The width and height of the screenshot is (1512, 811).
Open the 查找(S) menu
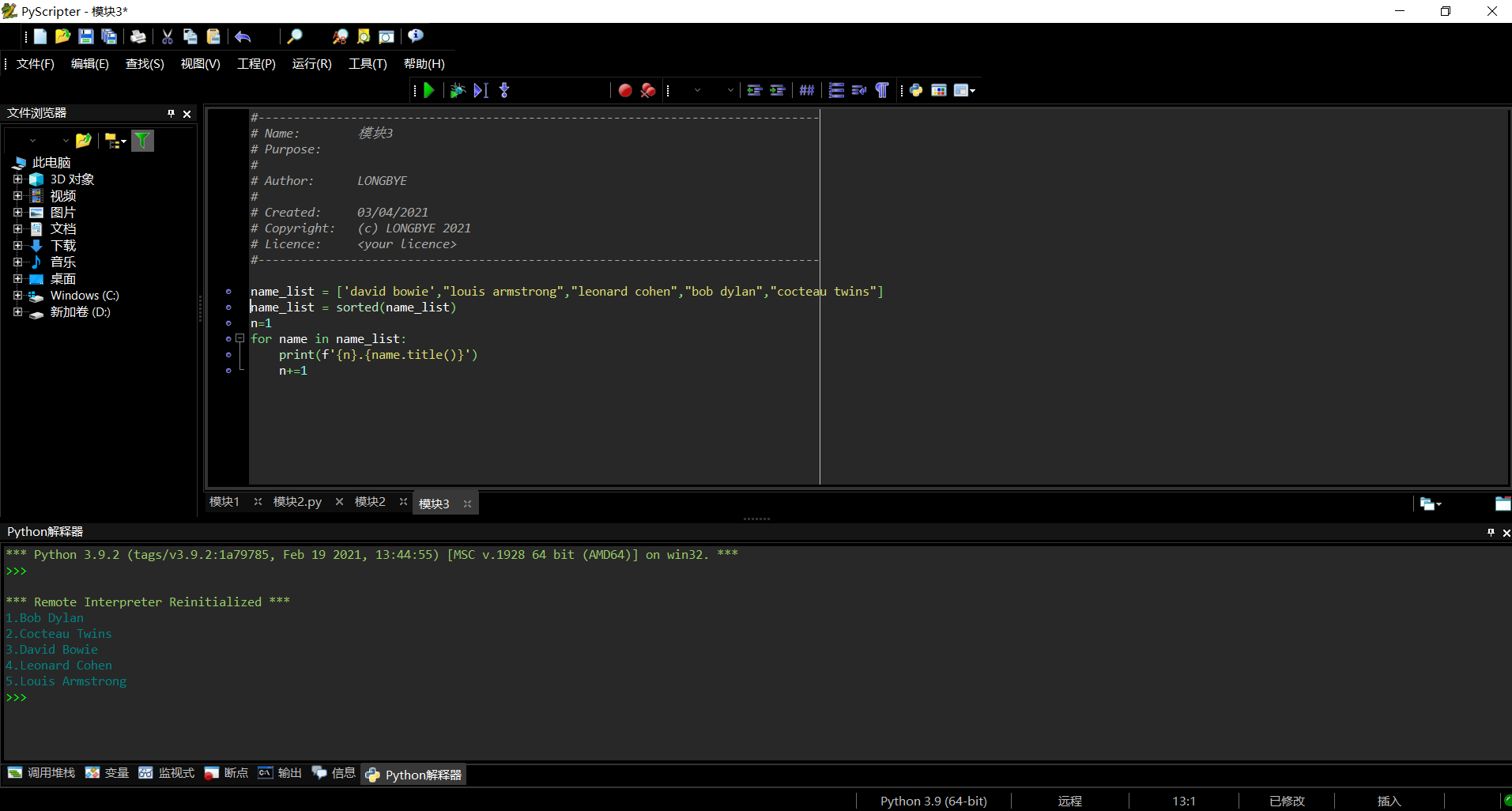pyautogui.click(x=145, y=64)
